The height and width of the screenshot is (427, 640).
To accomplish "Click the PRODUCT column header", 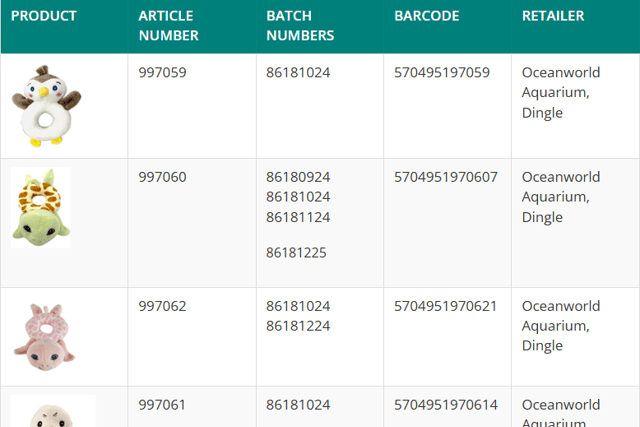I will pos(44,16).
